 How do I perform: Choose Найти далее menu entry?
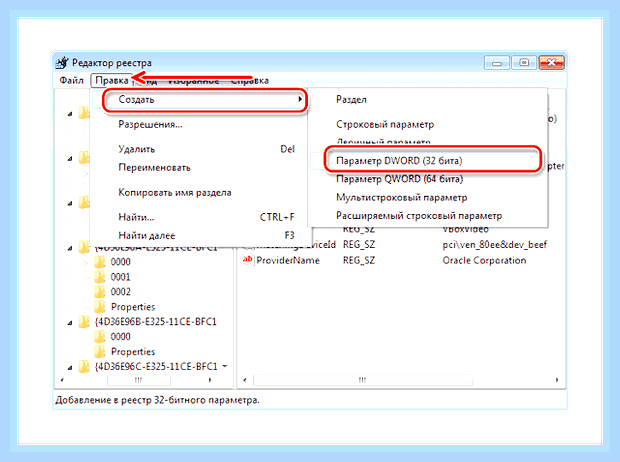[147, 235]
